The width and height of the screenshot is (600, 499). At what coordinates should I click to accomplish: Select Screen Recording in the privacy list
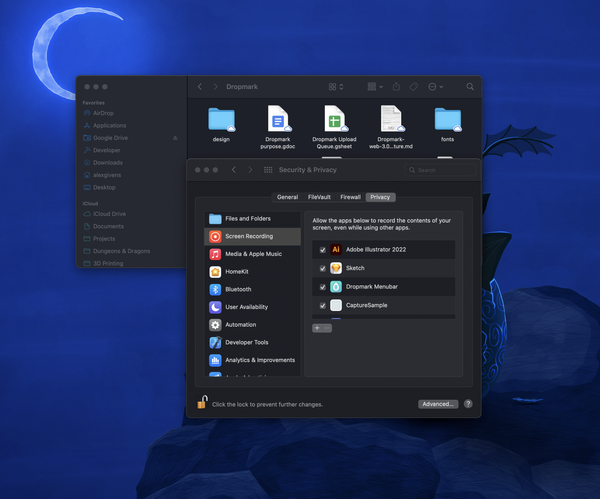252,236
